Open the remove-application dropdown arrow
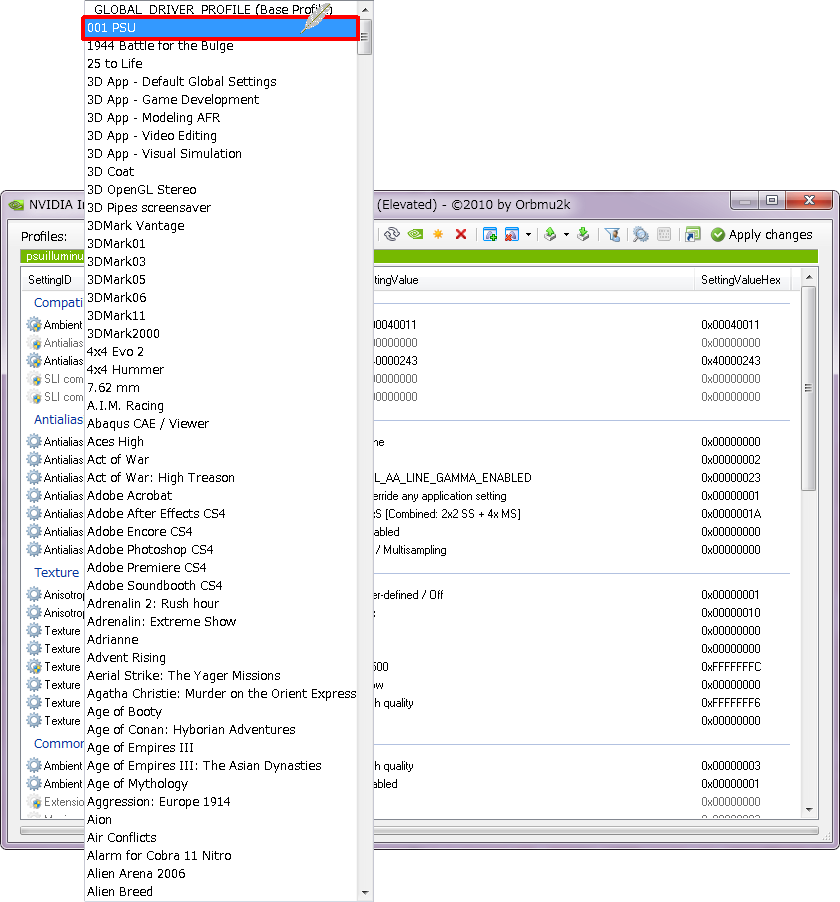This screenshot has height=902, width=840. point(528,235)
